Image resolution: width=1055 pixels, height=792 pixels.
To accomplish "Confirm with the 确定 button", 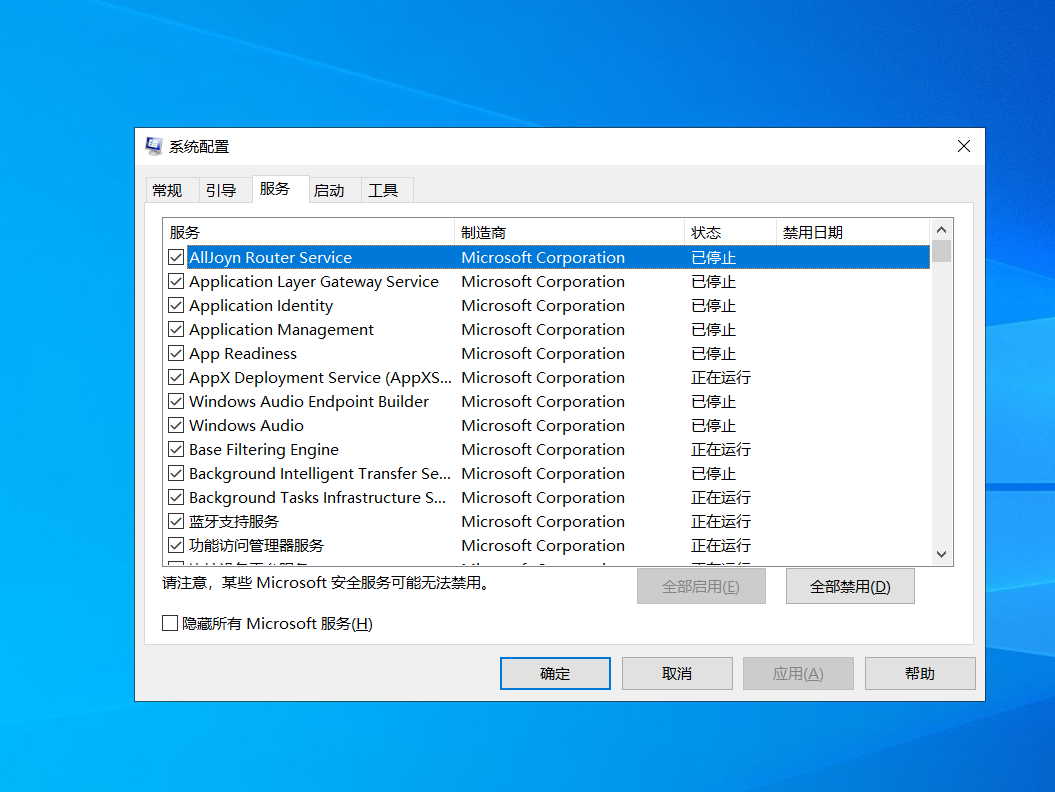I will tap(555, 674).
